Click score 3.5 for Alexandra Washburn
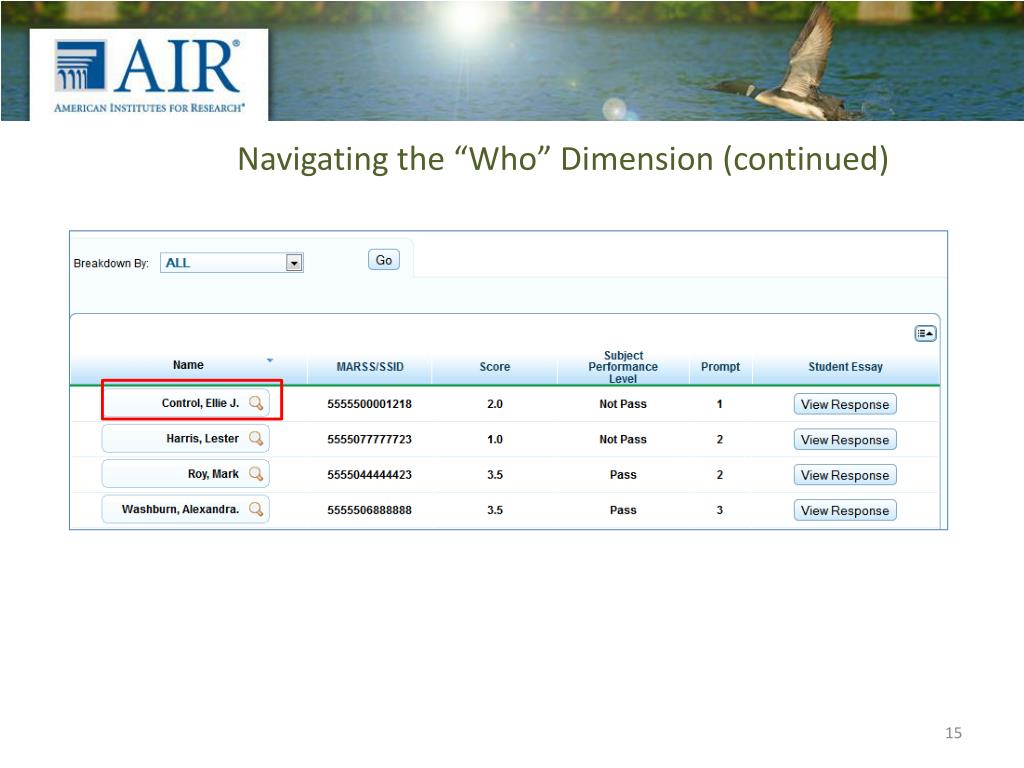Image resolution: width=1024 pixels, height=768 pixels. tap(494, 509)
